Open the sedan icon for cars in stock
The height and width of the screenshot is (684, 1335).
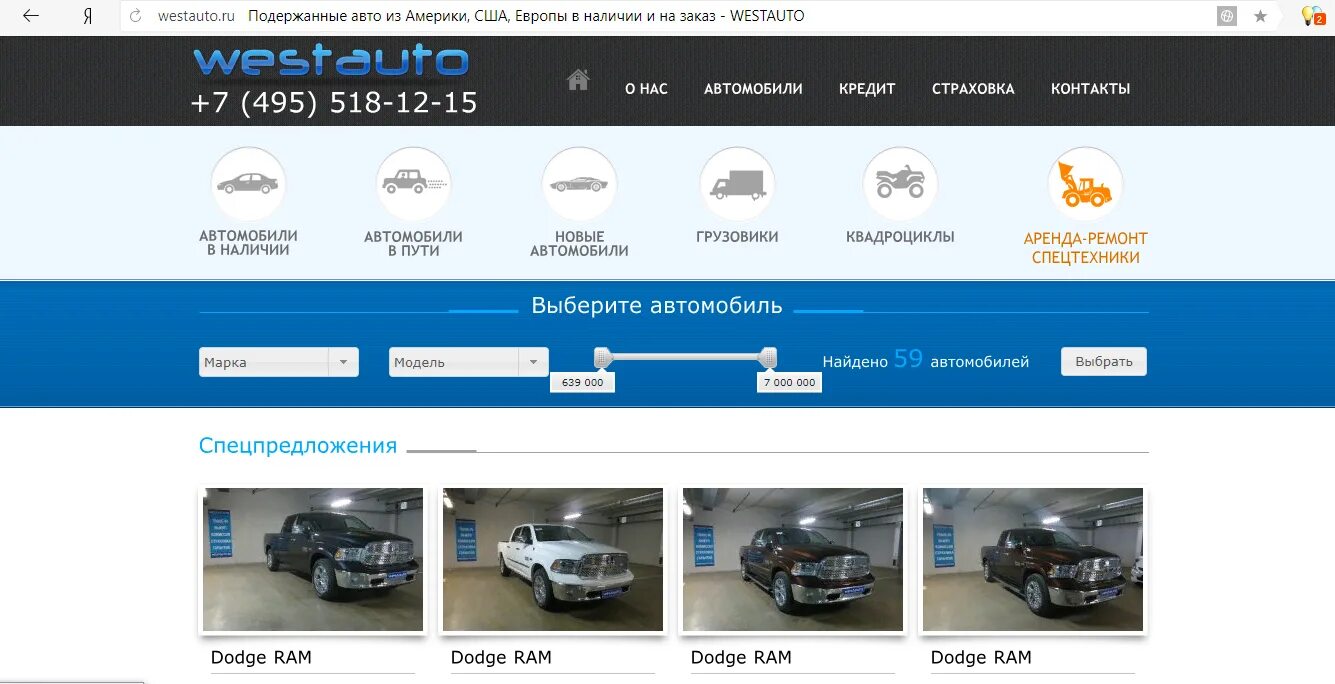tap(248, 184)
